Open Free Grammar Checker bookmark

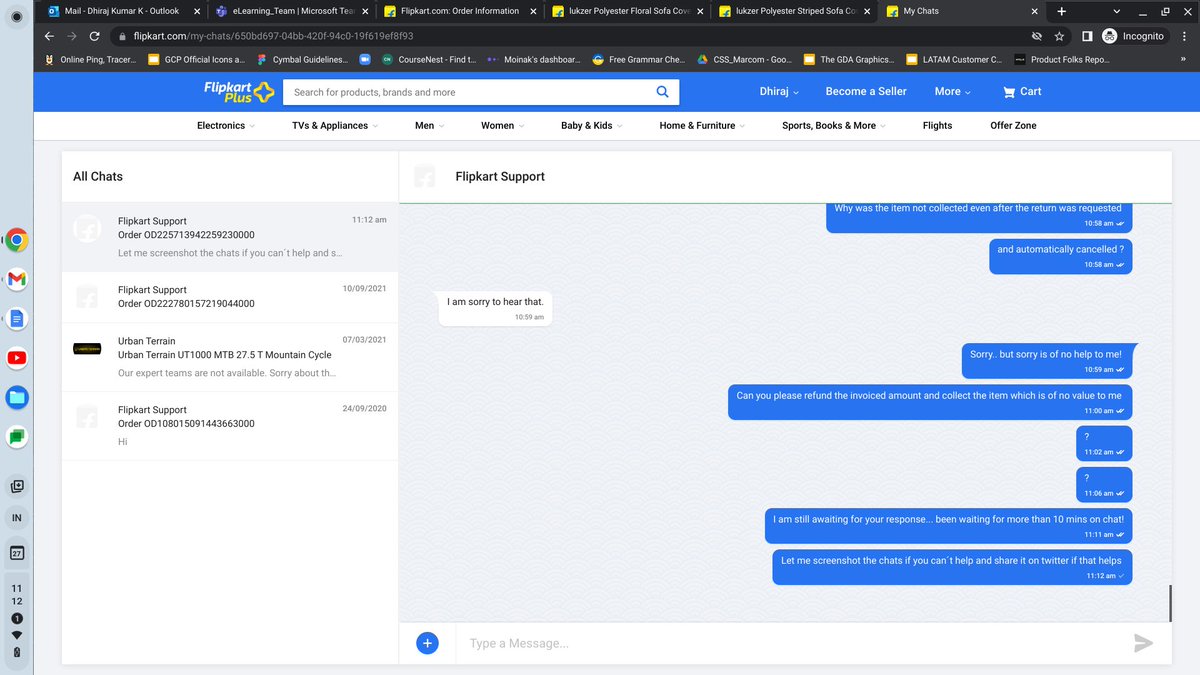(x=638, y=60)
